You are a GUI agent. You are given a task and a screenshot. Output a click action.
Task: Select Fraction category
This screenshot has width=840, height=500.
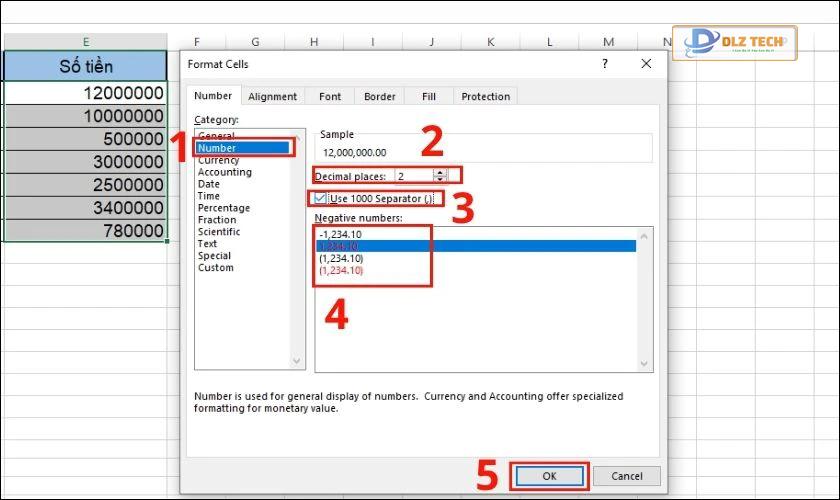point(217,220)
